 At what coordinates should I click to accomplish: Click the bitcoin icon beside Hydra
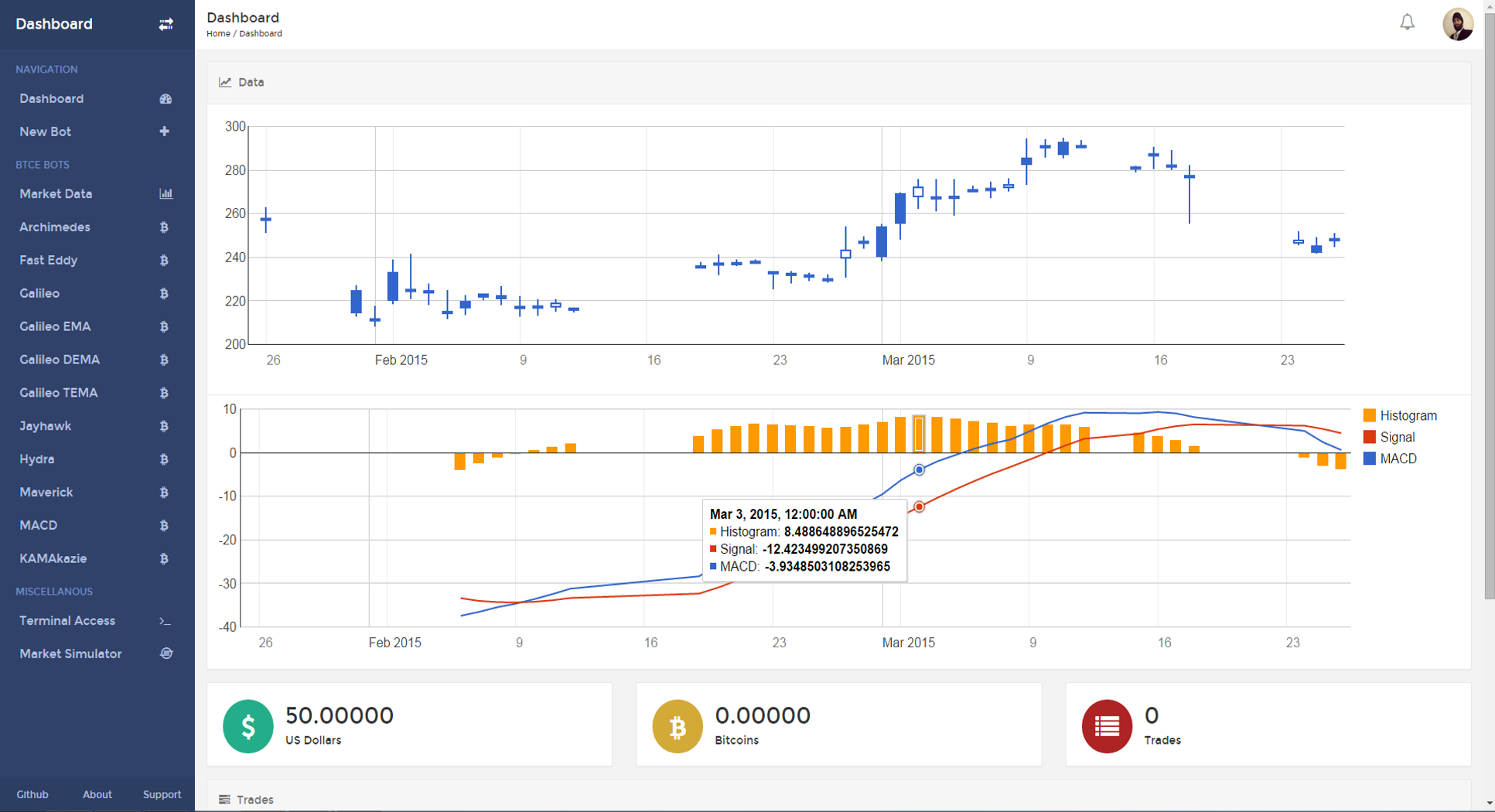coord(164,459)
